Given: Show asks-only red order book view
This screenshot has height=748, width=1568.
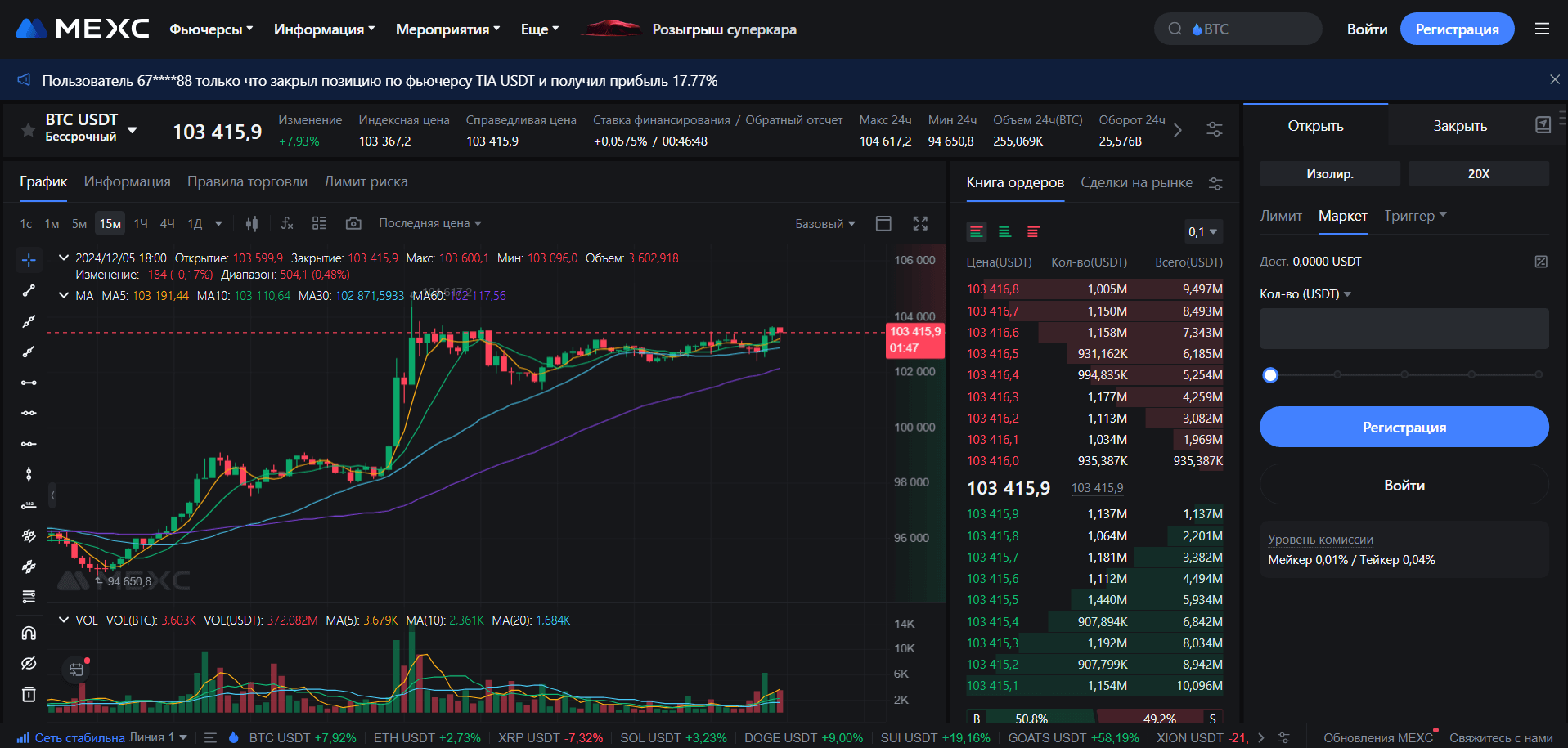Looking at the screenshot, I should click(1033, 232).
